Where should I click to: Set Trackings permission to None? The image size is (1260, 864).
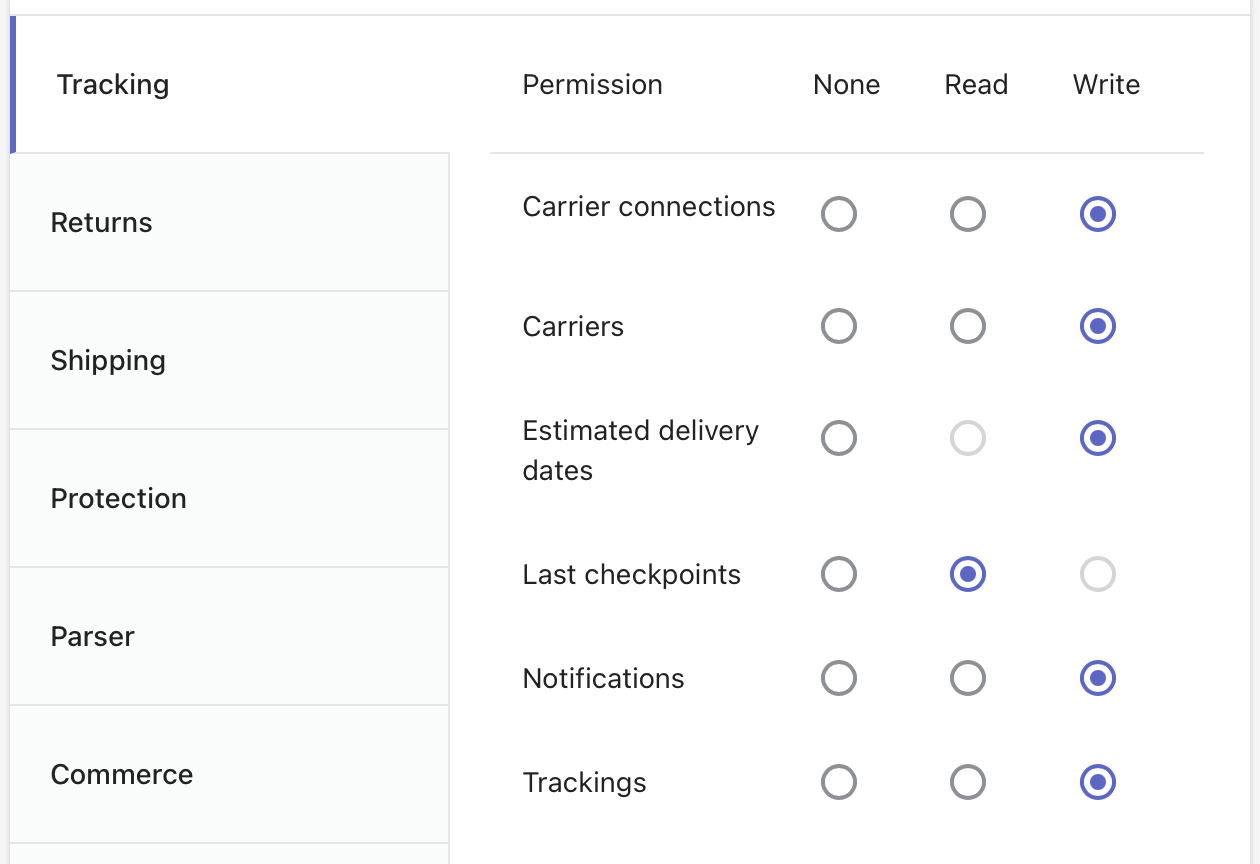(838, 782)
